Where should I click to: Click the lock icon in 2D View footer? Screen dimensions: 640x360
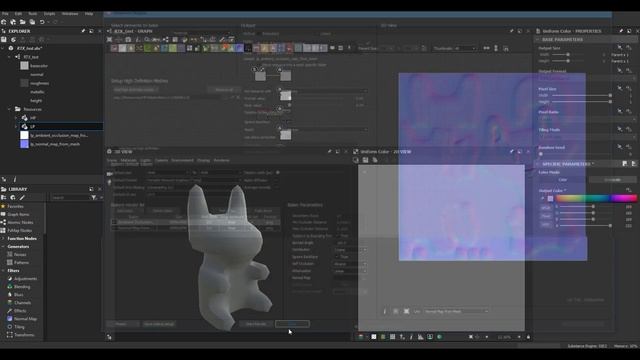tap(528, 337)
